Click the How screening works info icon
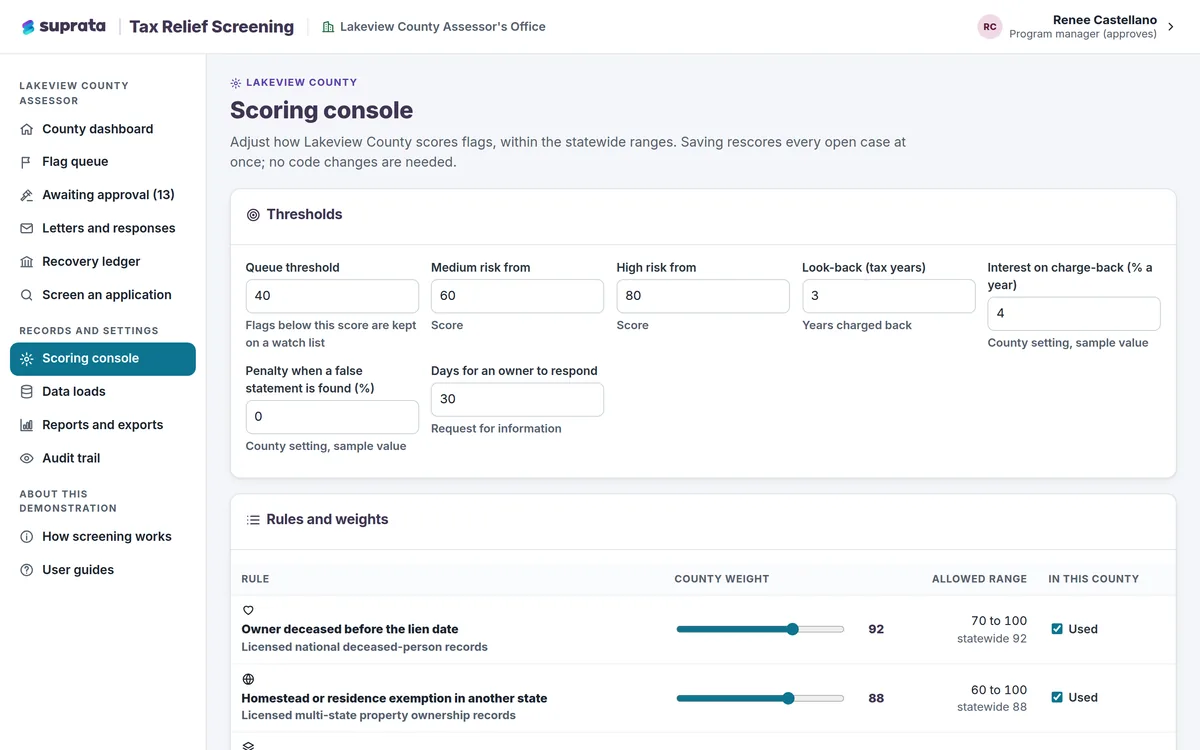The image size is (1200, 750). pyautogui.click(x=26, y=537)
